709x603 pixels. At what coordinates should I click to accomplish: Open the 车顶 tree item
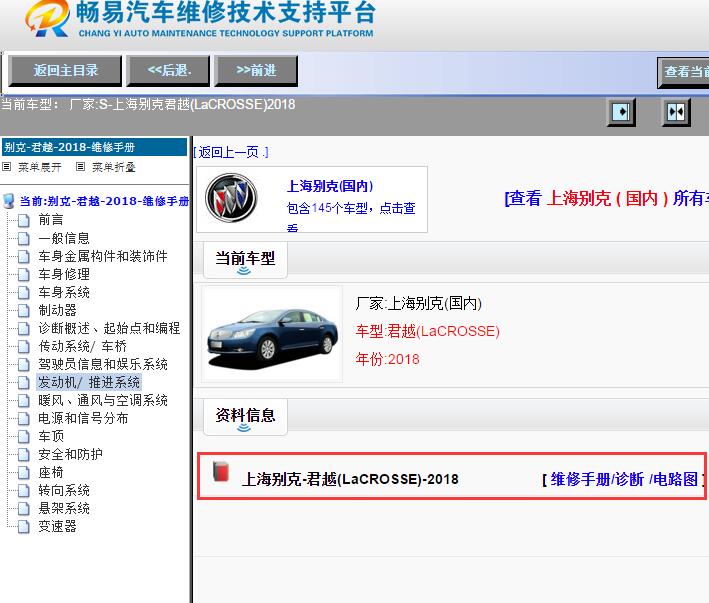click(51, 436)
